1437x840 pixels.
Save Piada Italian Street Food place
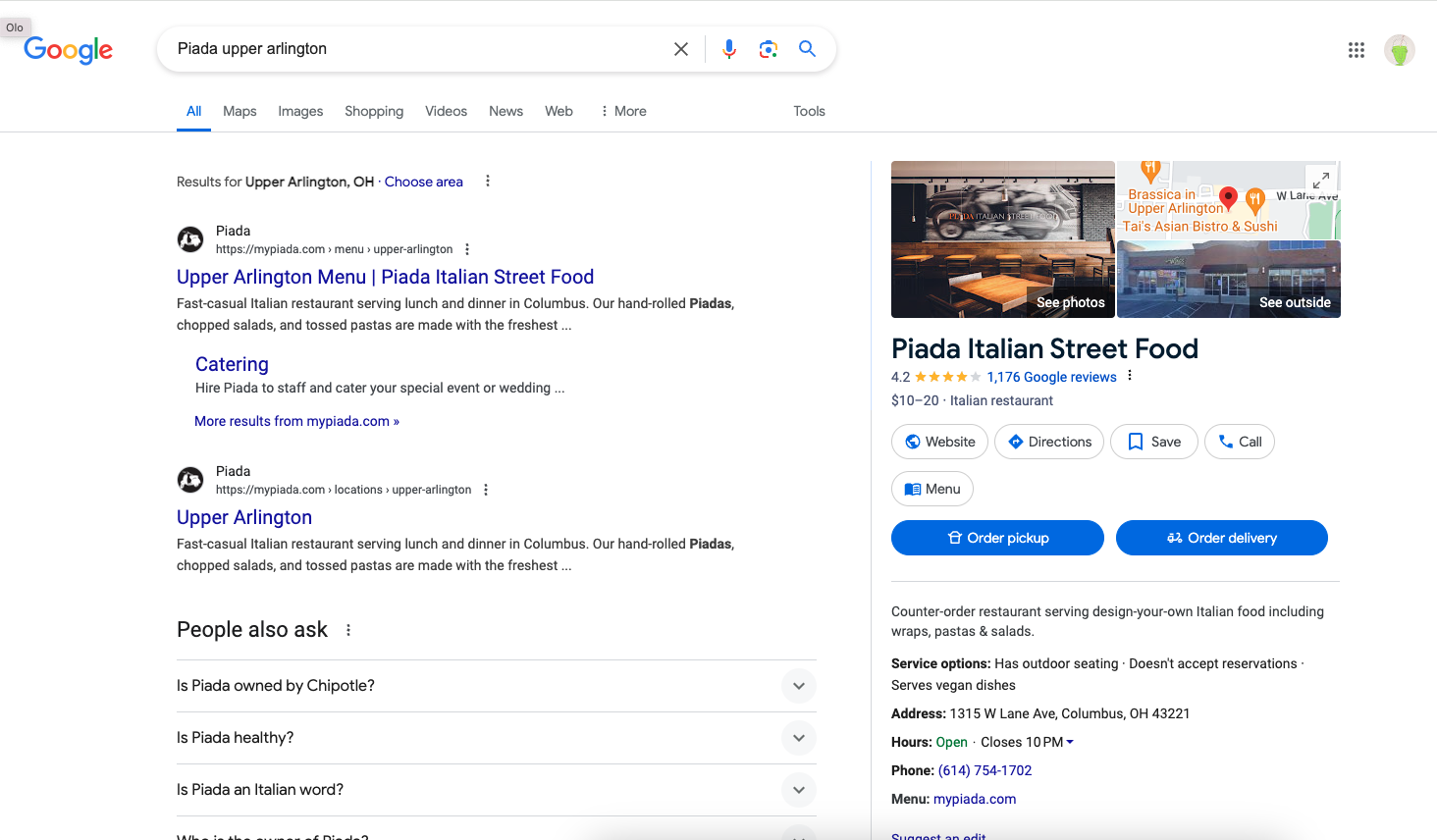1154,442
